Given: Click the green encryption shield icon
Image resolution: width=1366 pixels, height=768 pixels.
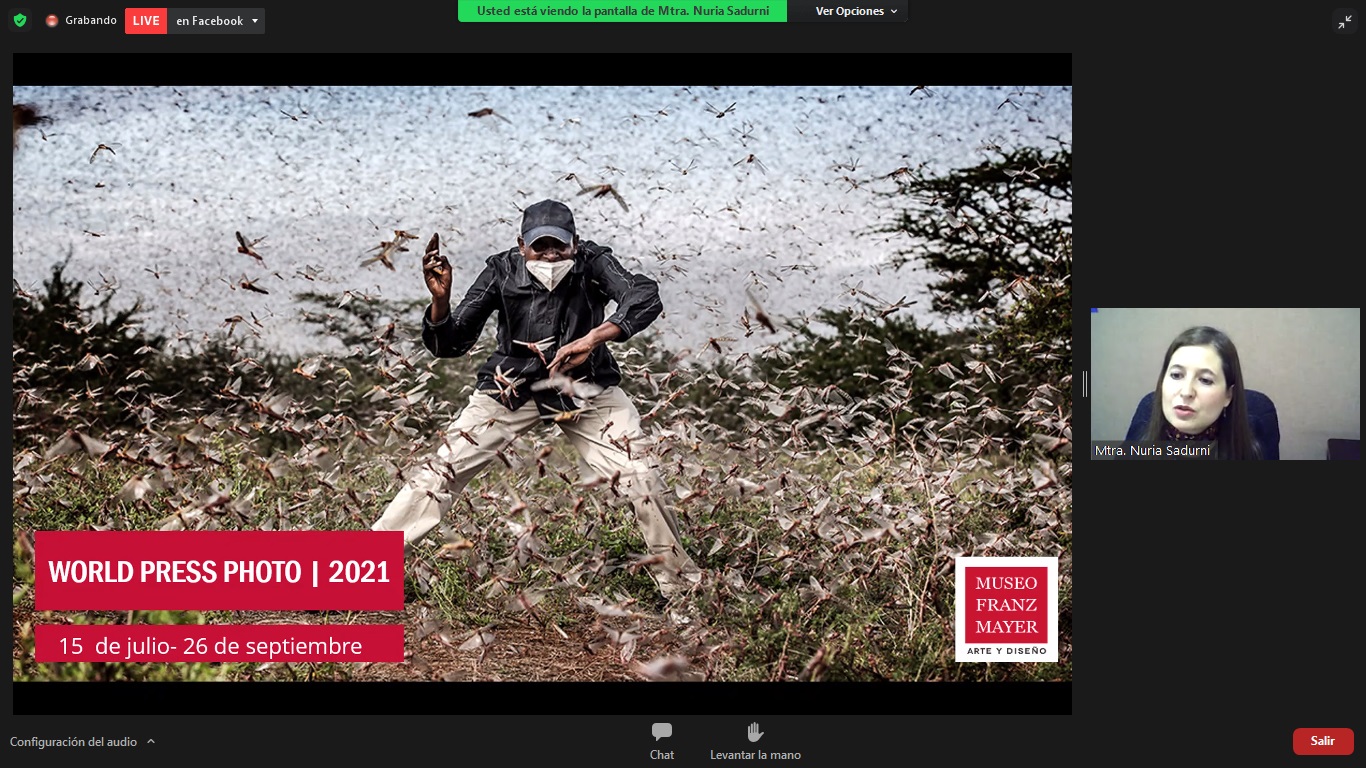Looking at the screenshot, I should click(x=20, y=20).
